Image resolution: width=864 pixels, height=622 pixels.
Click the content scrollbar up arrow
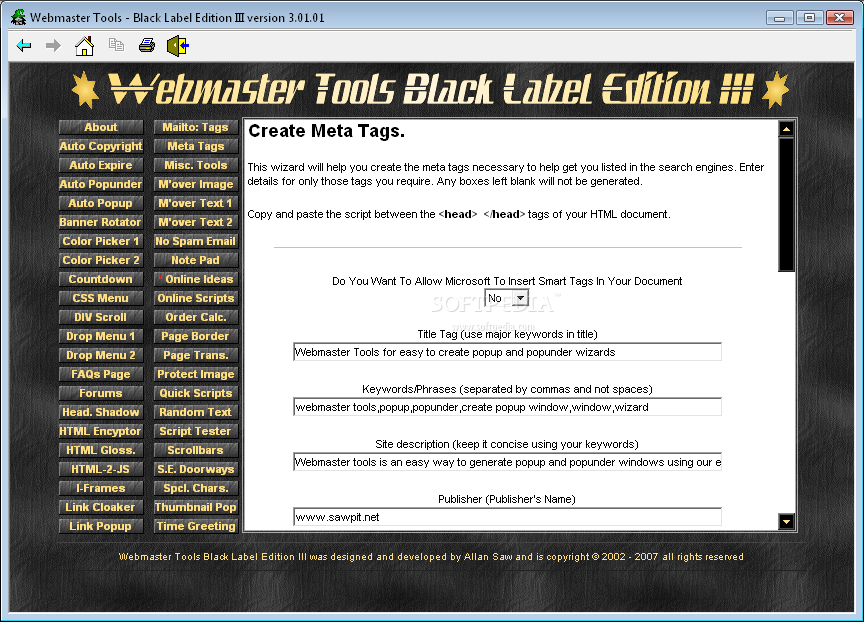(x=786, y=129)
